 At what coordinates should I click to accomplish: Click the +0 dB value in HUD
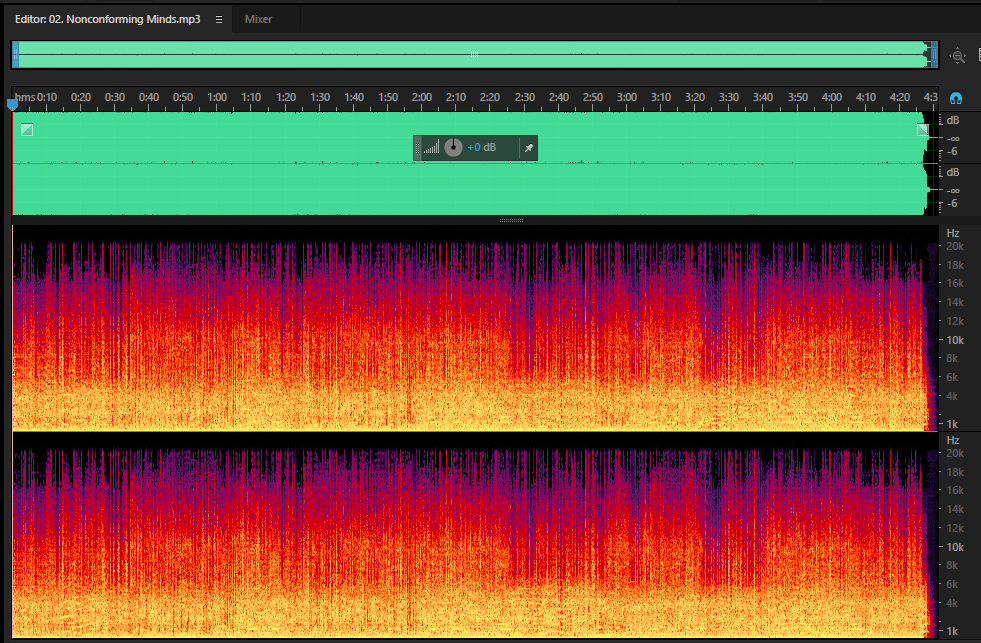click(482, 148)
